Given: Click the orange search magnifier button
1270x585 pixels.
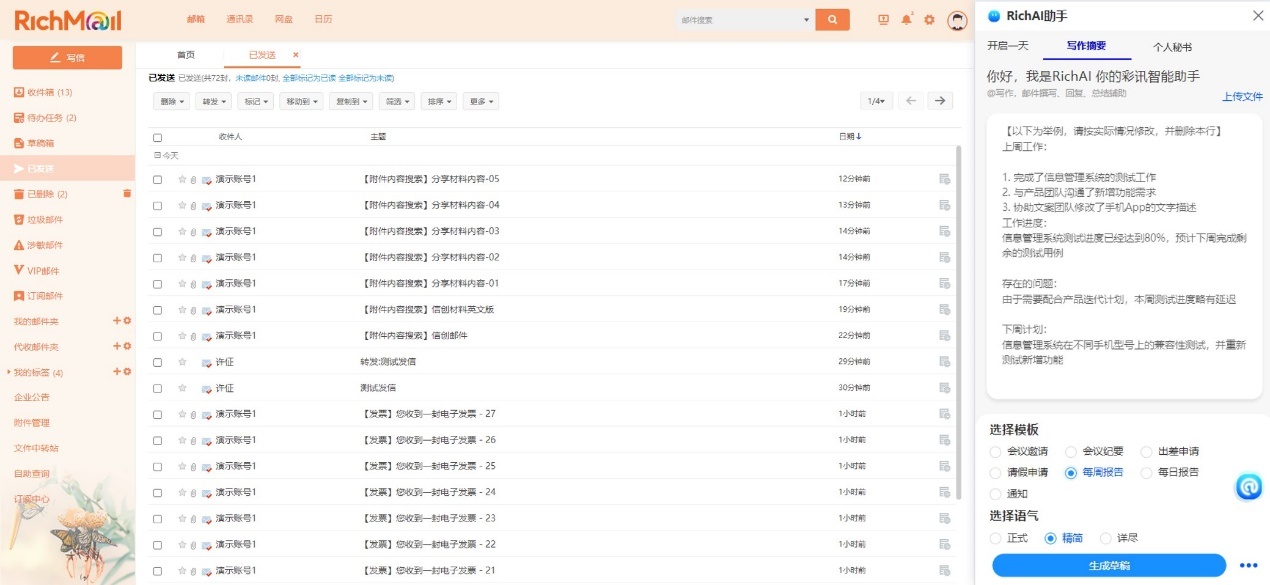Looking at the screenshot, I should [x=832, y=20].
